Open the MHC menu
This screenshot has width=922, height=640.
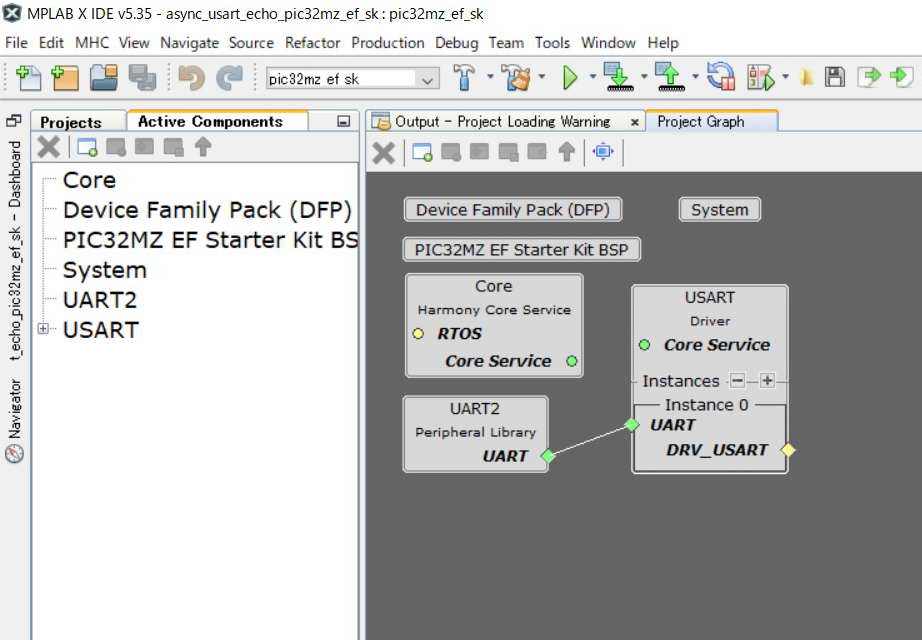pyautogui.click(x=92, y=42)
